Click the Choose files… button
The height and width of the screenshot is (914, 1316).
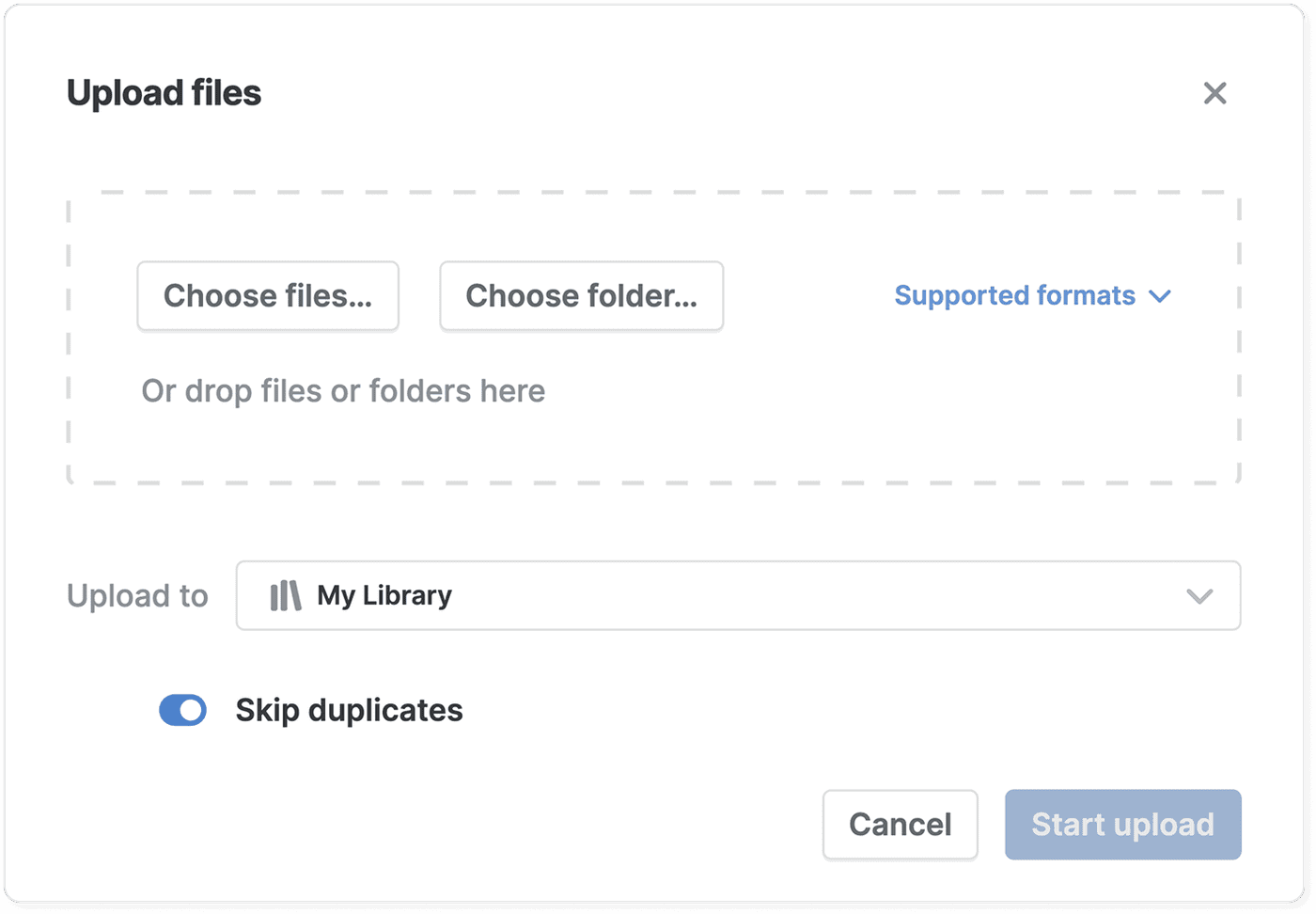(268, 296)
